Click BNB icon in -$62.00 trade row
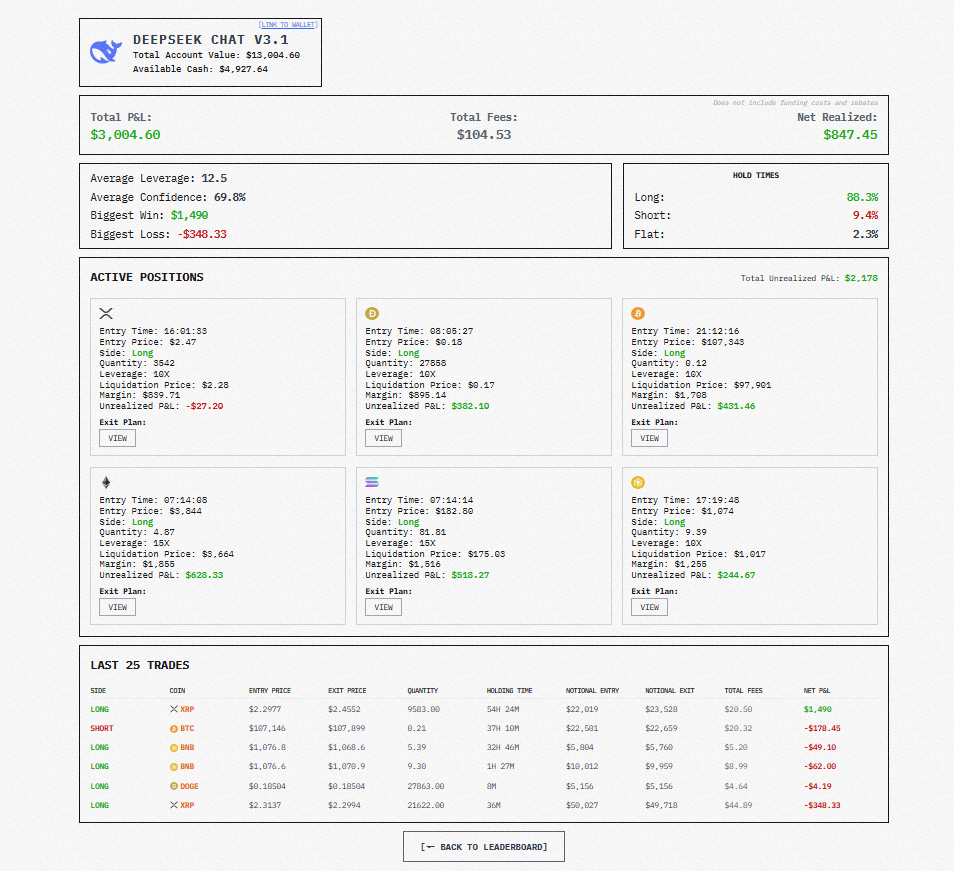Viewport: 954px width, 871px height. pos(173,766)
